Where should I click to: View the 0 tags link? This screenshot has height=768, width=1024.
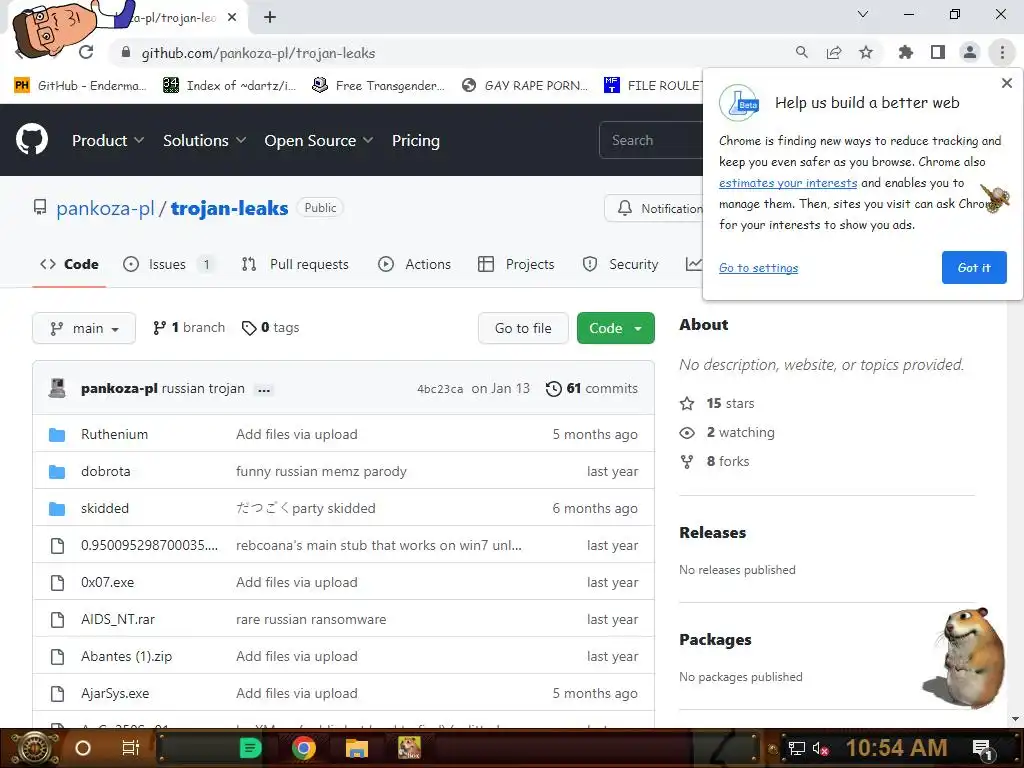click(270, 328)
